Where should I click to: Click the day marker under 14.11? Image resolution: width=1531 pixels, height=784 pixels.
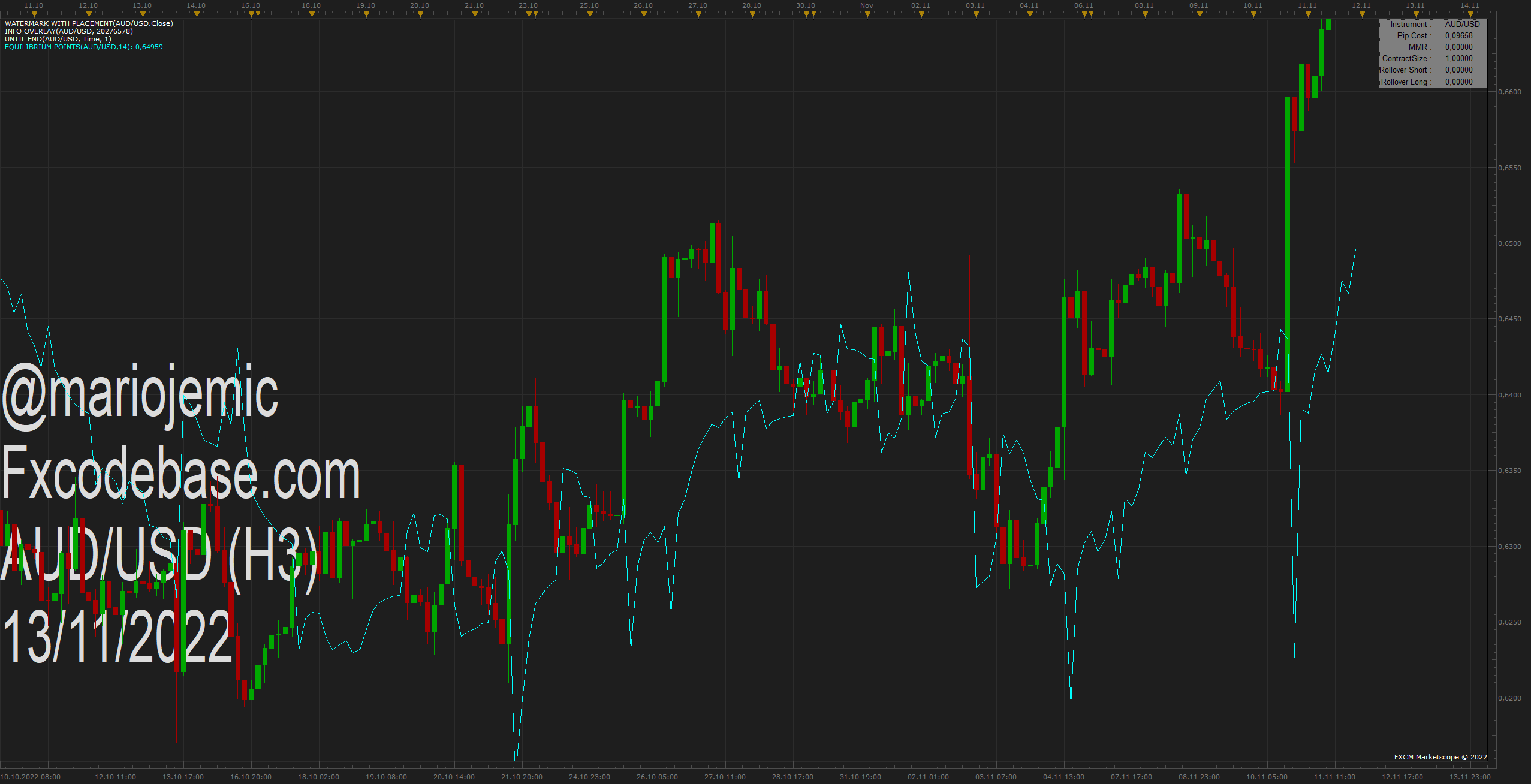pyautogui.click(x=1470, y=14)
